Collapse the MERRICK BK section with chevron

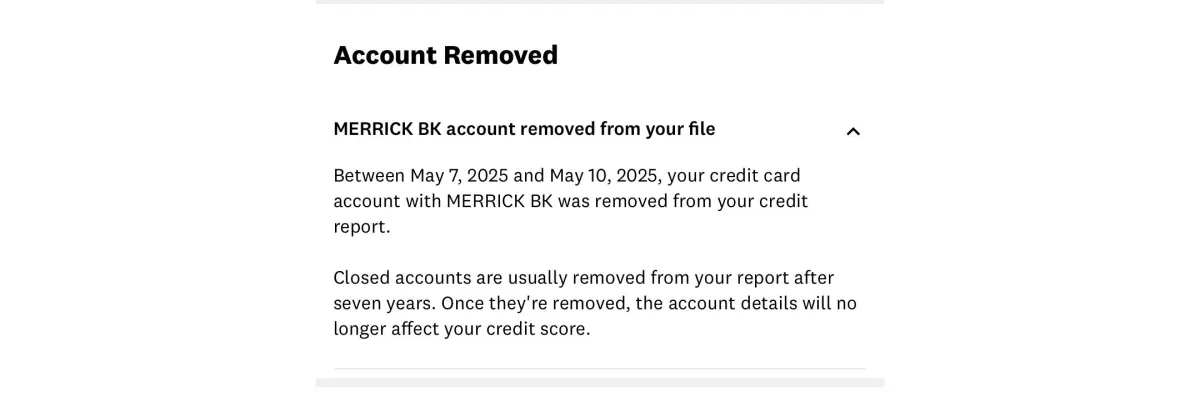[x=853, y=131]
